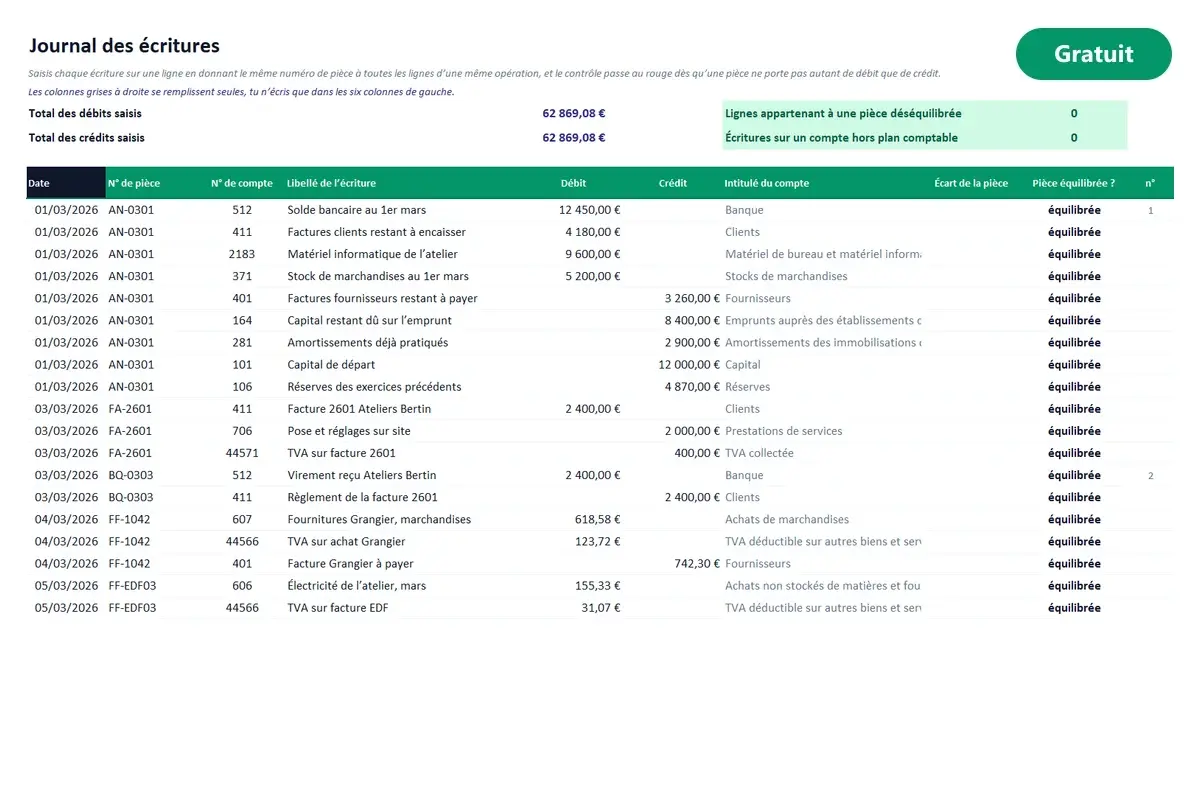Click the Facture 2601 Ateliers Bertin cell
Viewport: 1200px width, 800px height.
click(x=360, y=408)
